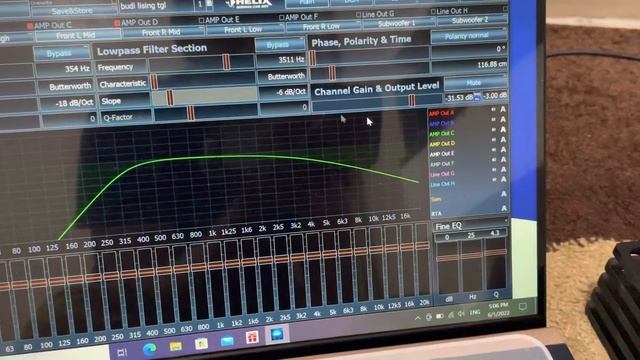The width and height of the screenshot is (640, 360).
Task: Tick the AMP Out E channel checkbox
Action: coord(201,20)
